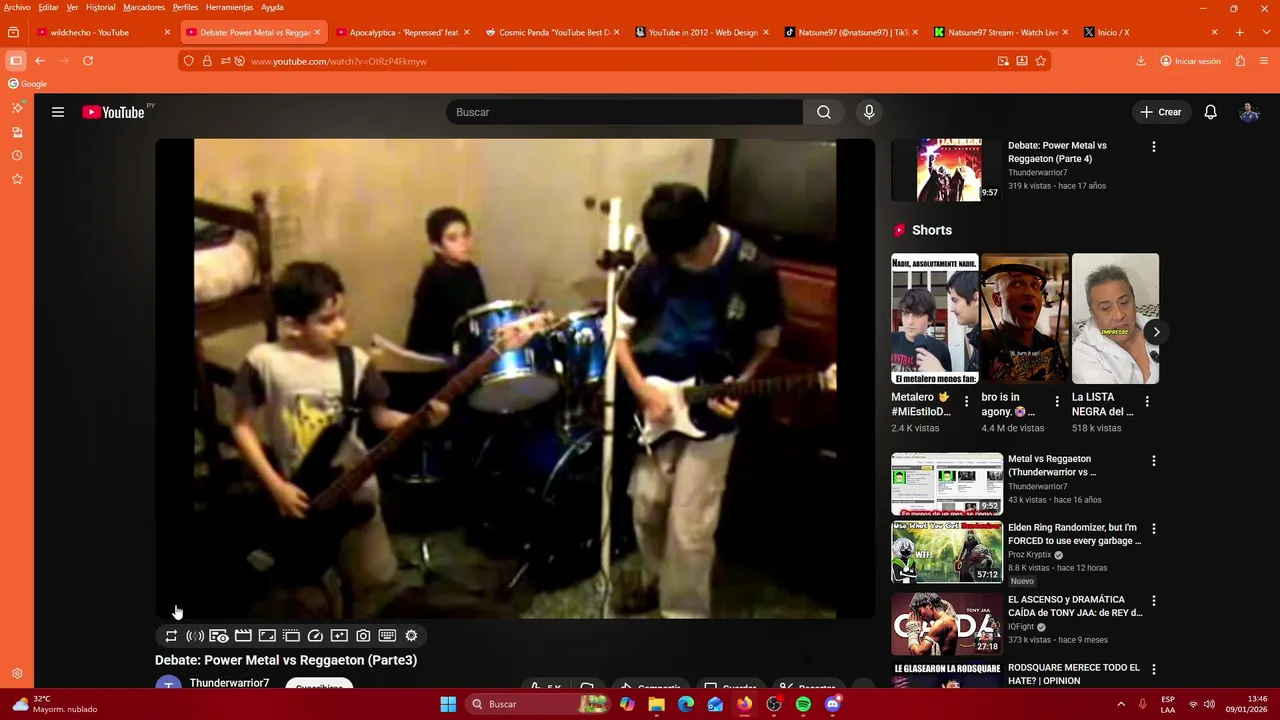Screen dimensions: 1280x720
Task: Open the Elden Ring Randomizer video title
Action: 1074,534
